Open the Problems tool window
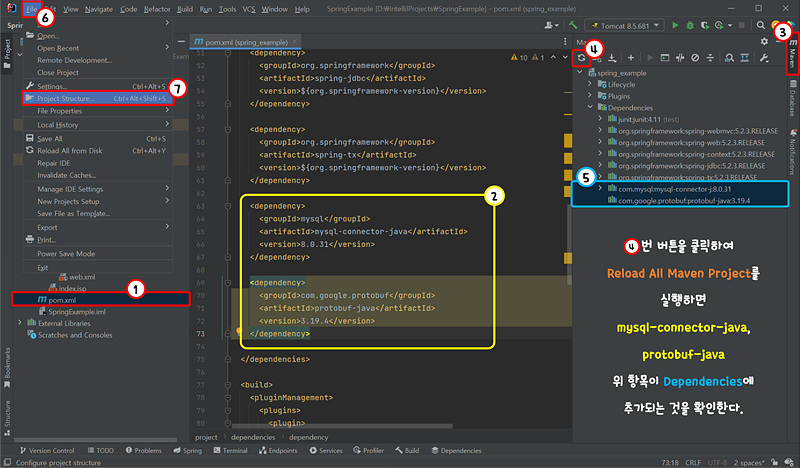The image size is (800, 468). tap(143, 450)
